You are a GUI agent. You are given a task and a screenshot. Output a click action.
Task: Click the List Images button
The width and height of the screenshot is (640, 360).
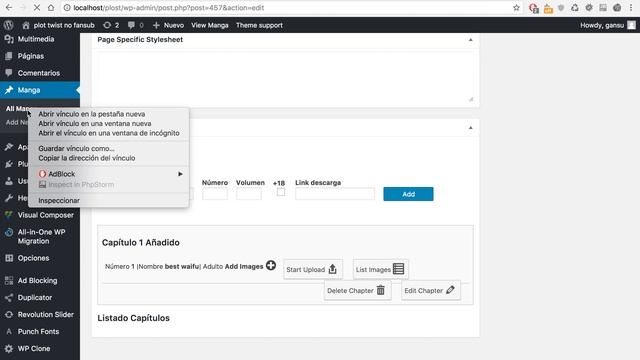coord(380,269)
